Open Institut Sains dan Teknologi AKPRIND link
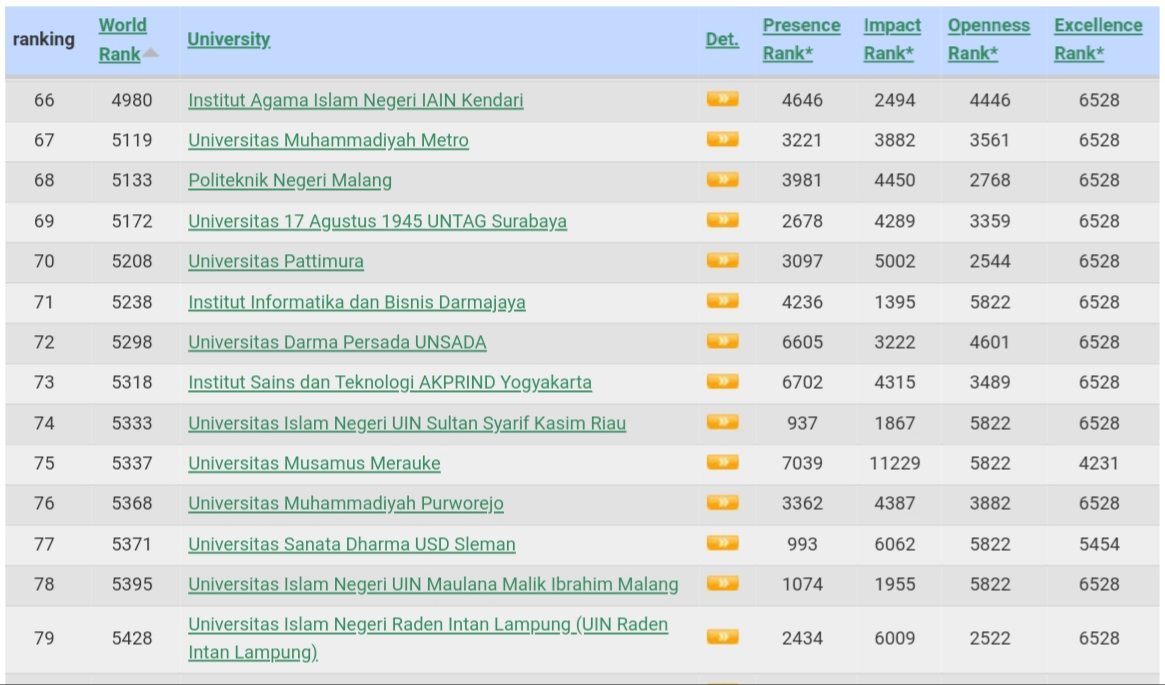Image resolution: width=1165 pixels, height=685 pixels. coord(389,382)
